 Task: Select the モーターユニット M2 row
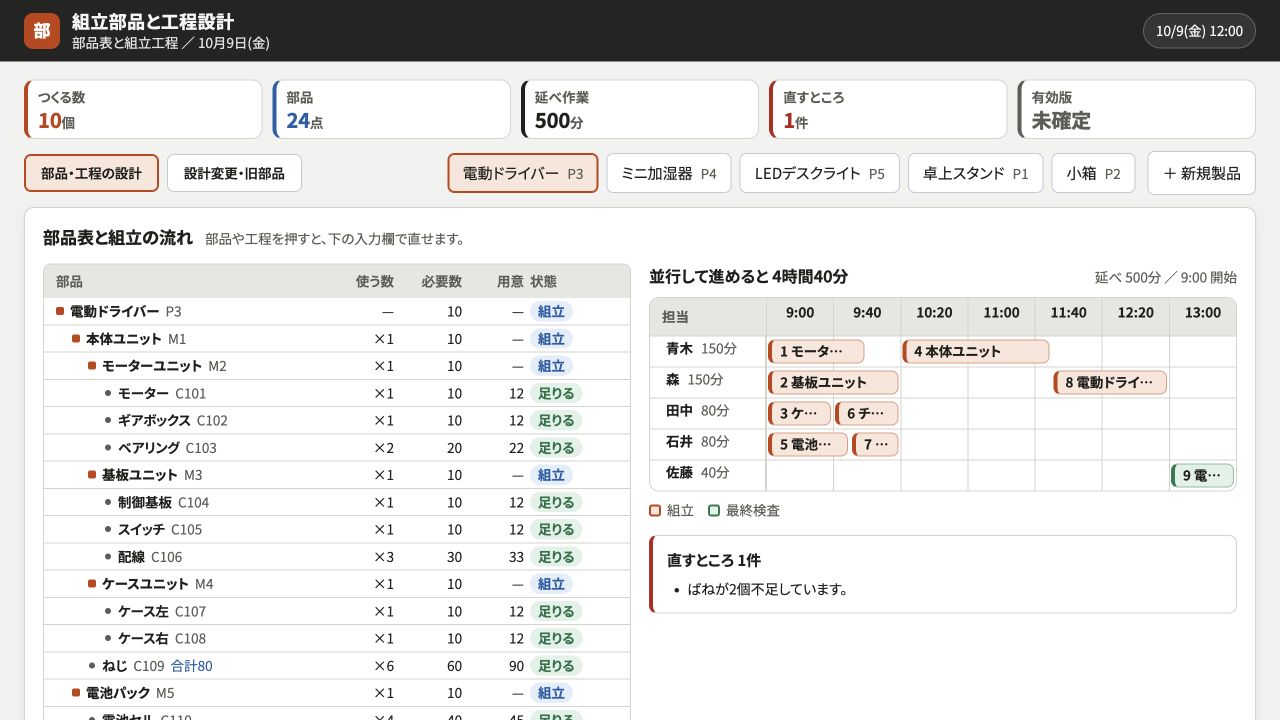337,366
